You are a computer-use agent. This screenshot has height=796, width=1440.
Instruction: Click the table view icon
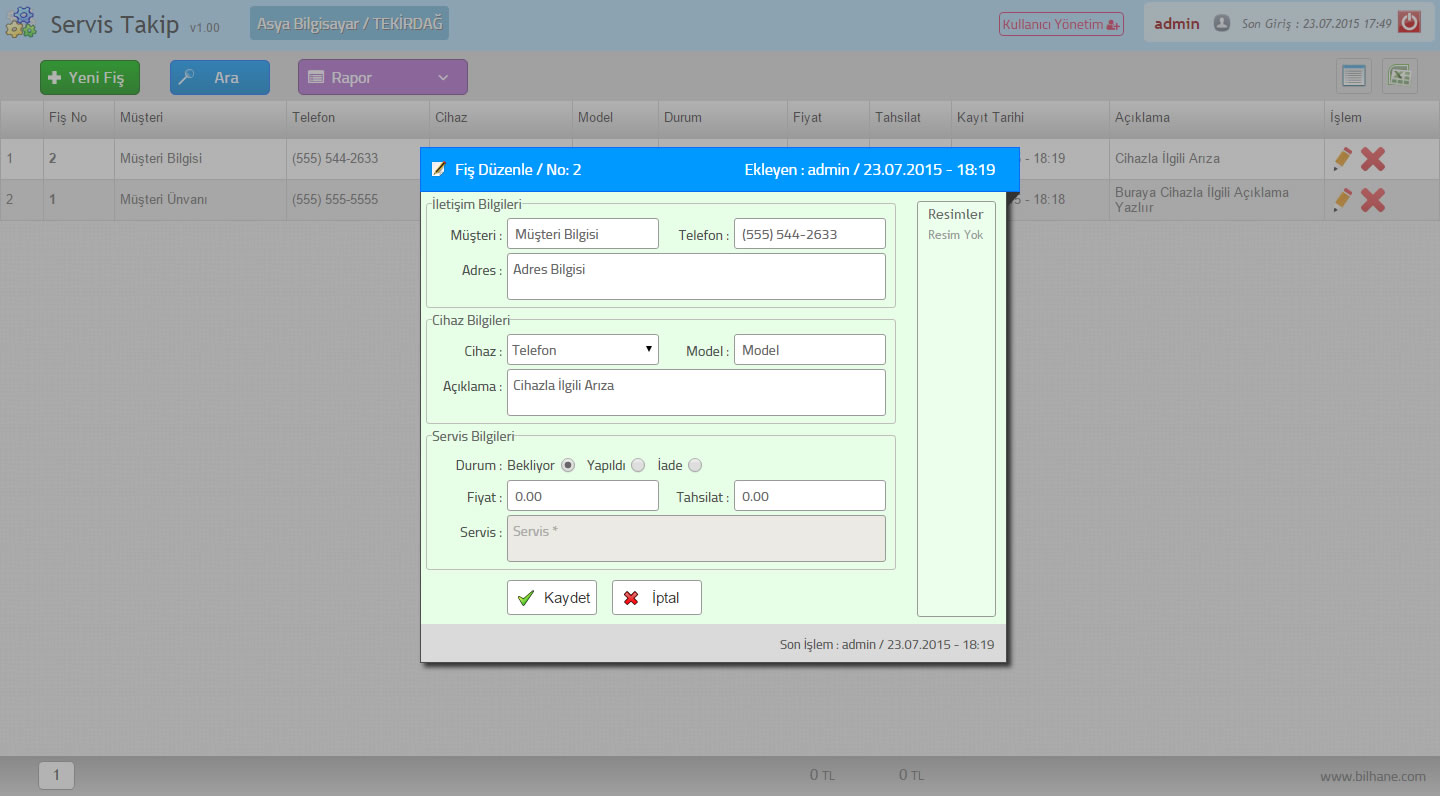click(1354, 77)
